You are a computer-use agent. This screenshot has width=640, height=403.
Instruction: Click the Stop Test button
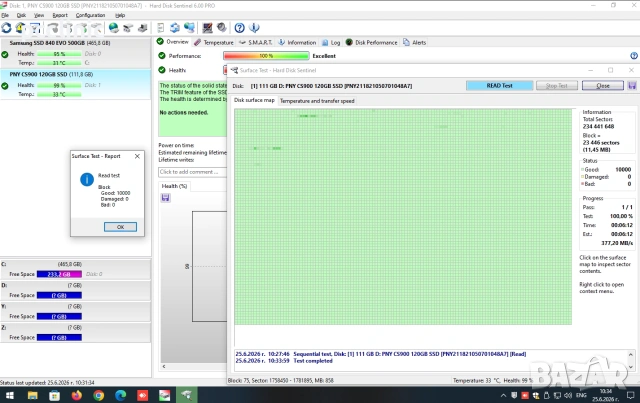557,86
